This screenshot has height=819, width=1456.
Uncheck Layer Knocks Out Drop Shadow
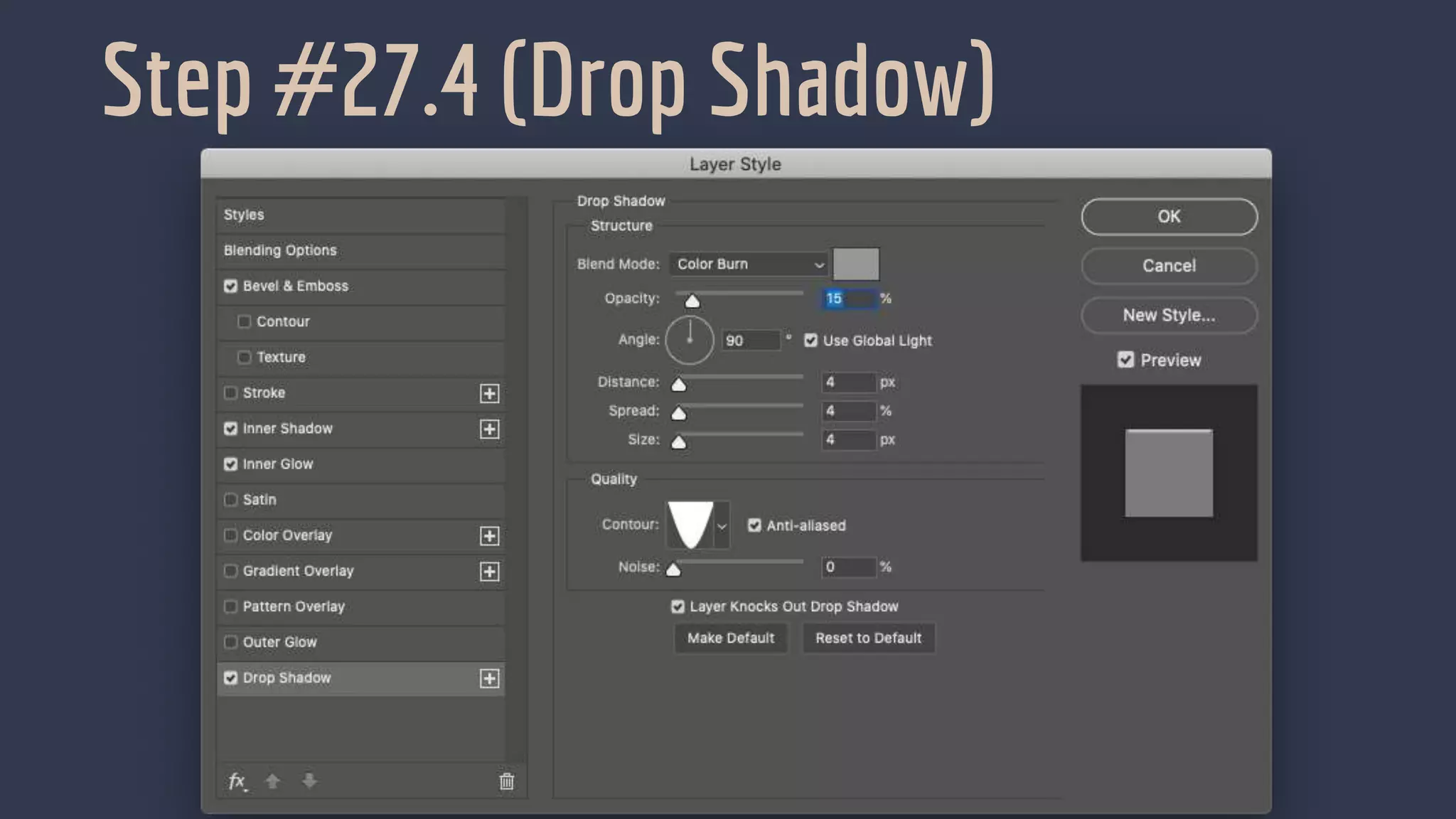pos(678,606)
